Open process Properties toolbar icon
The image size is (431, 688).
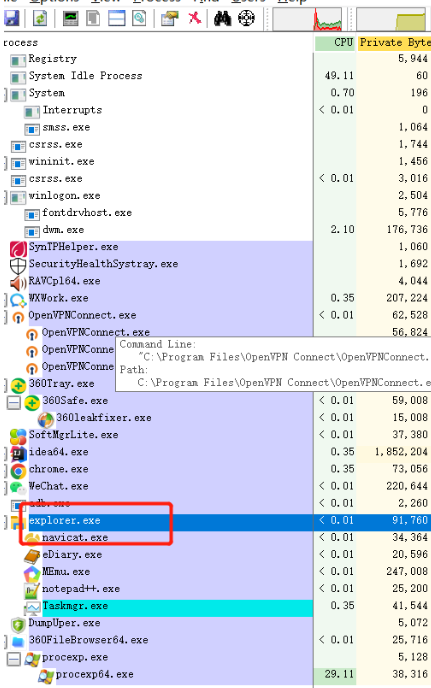tap(169, 18)
